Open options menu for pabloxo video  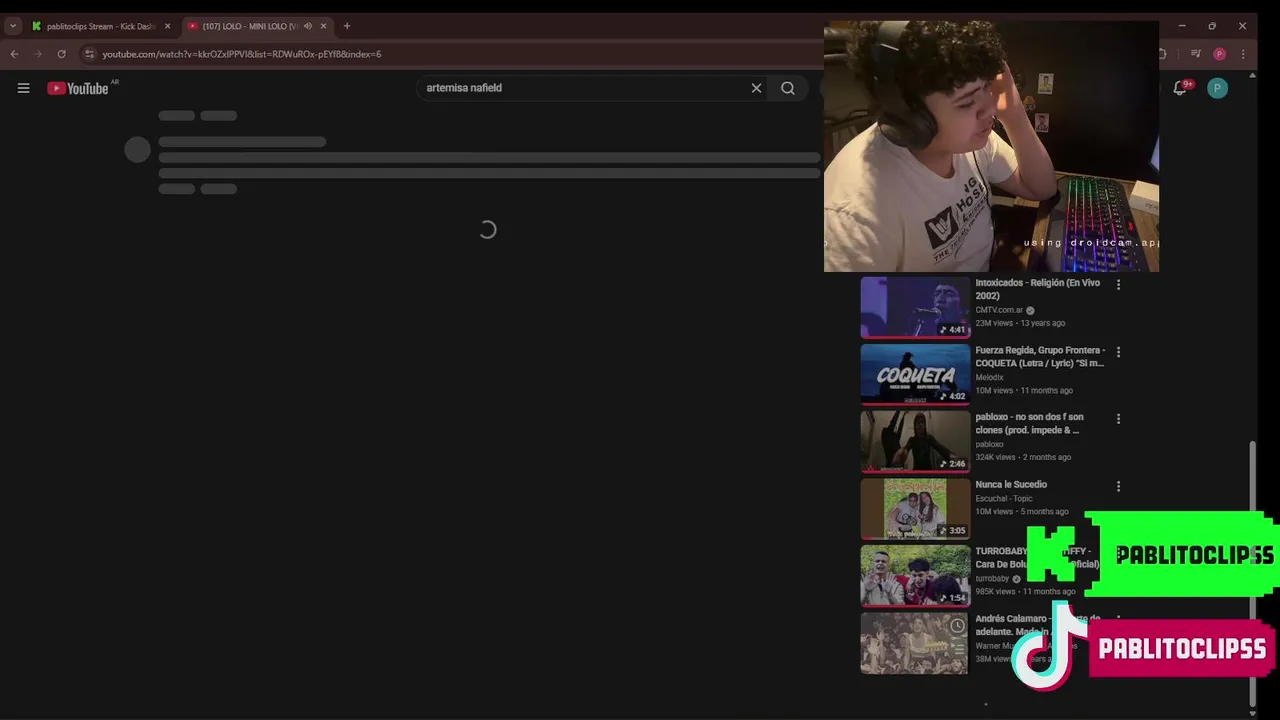1118,419
